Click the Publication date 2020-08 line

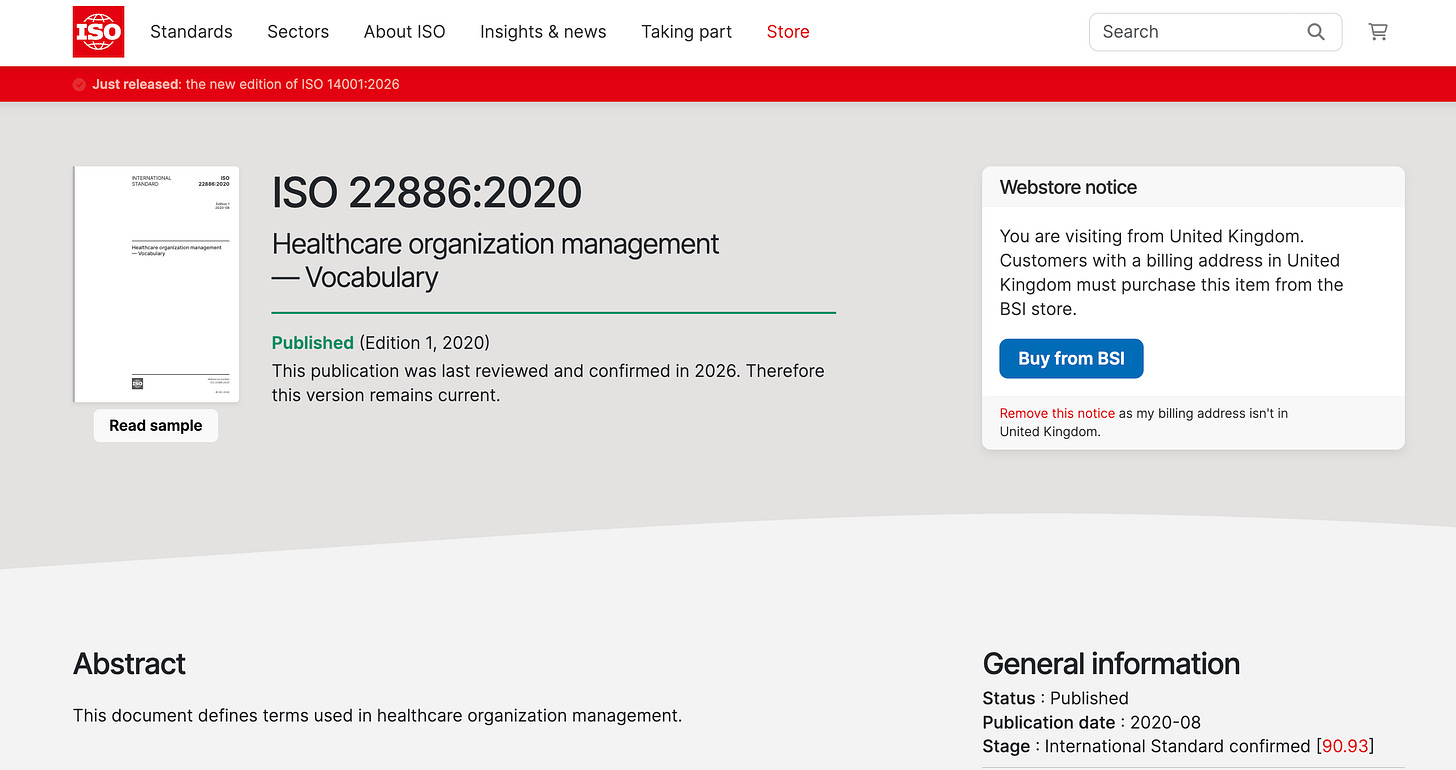[1092, 722]
